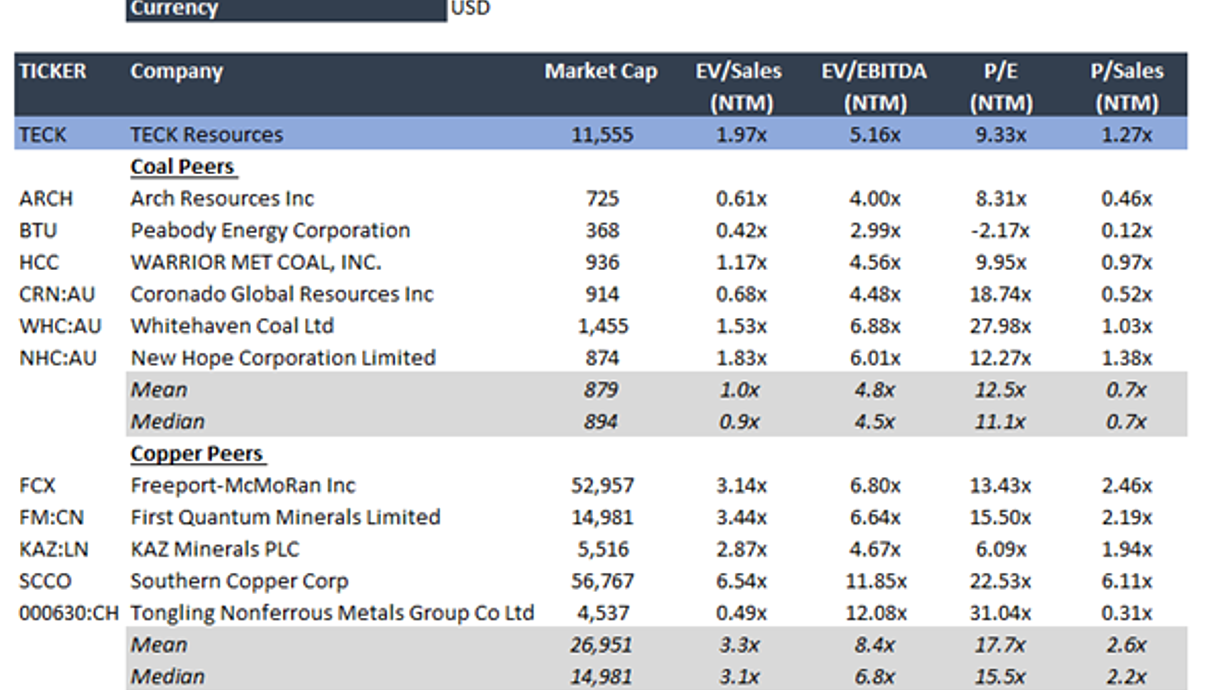
Task: Select Coronado P/E value 18.74x
Action: [1001, 294]
